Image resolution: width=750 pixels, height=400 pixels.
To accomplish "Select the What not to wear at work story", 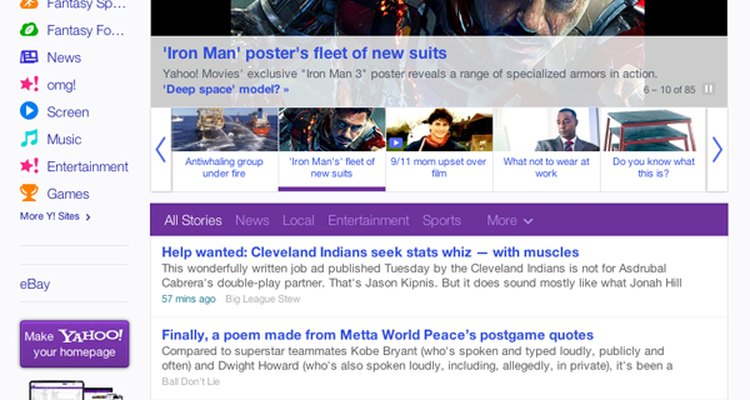I will click(546, 149).
